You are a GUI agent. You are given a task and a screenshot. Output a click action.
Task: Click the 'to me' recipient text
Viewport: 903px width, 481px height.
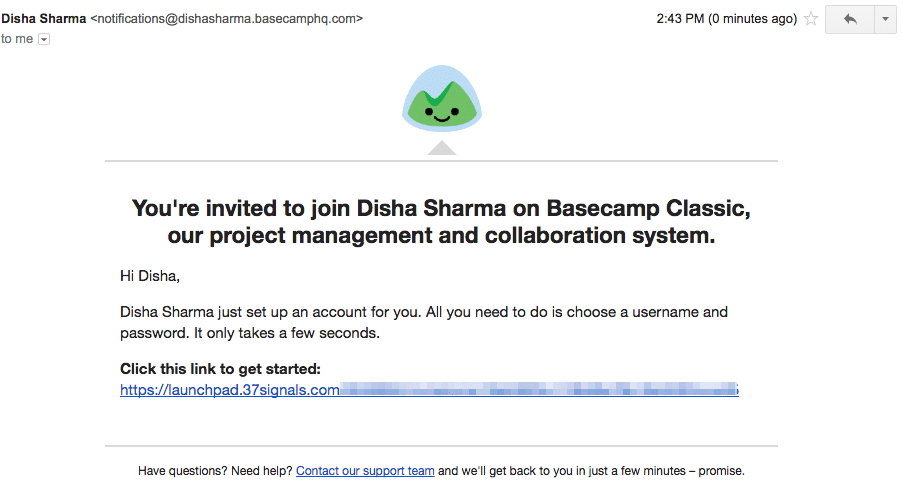[17, 39]
